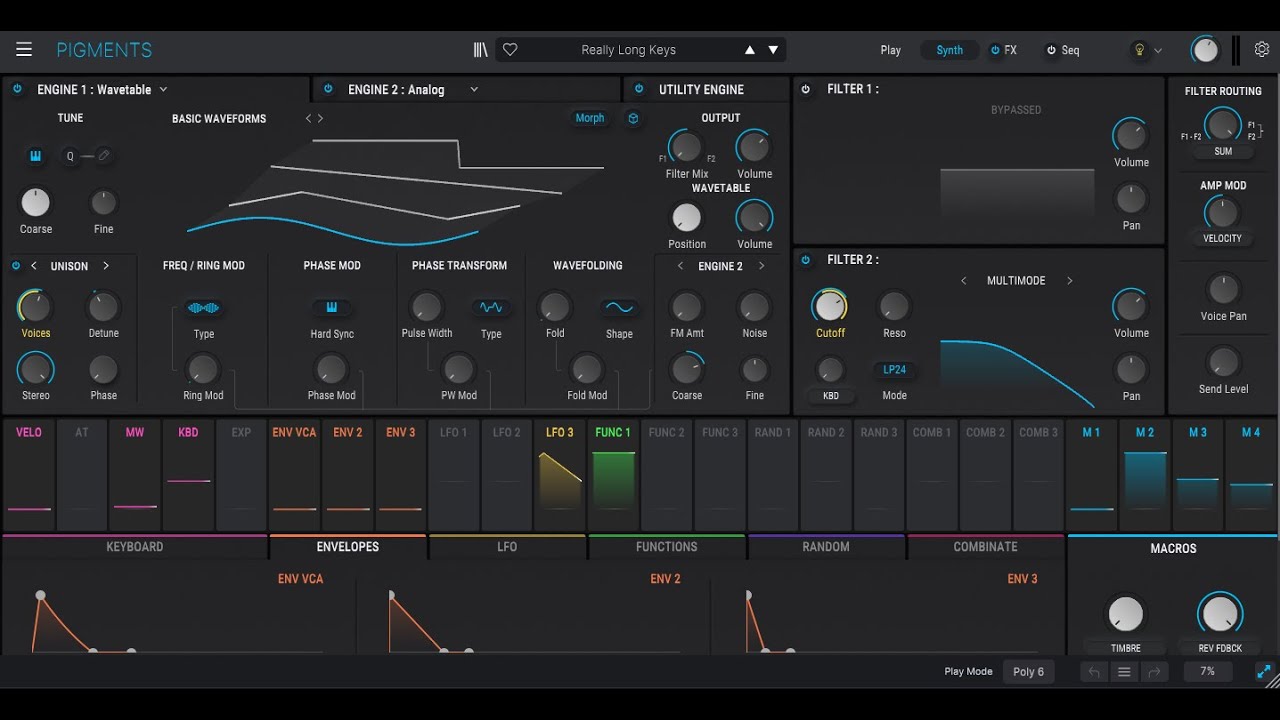Expand tips lightbulb dropdown chevron
The image size is (1280, 720).
click(1158, 50)
